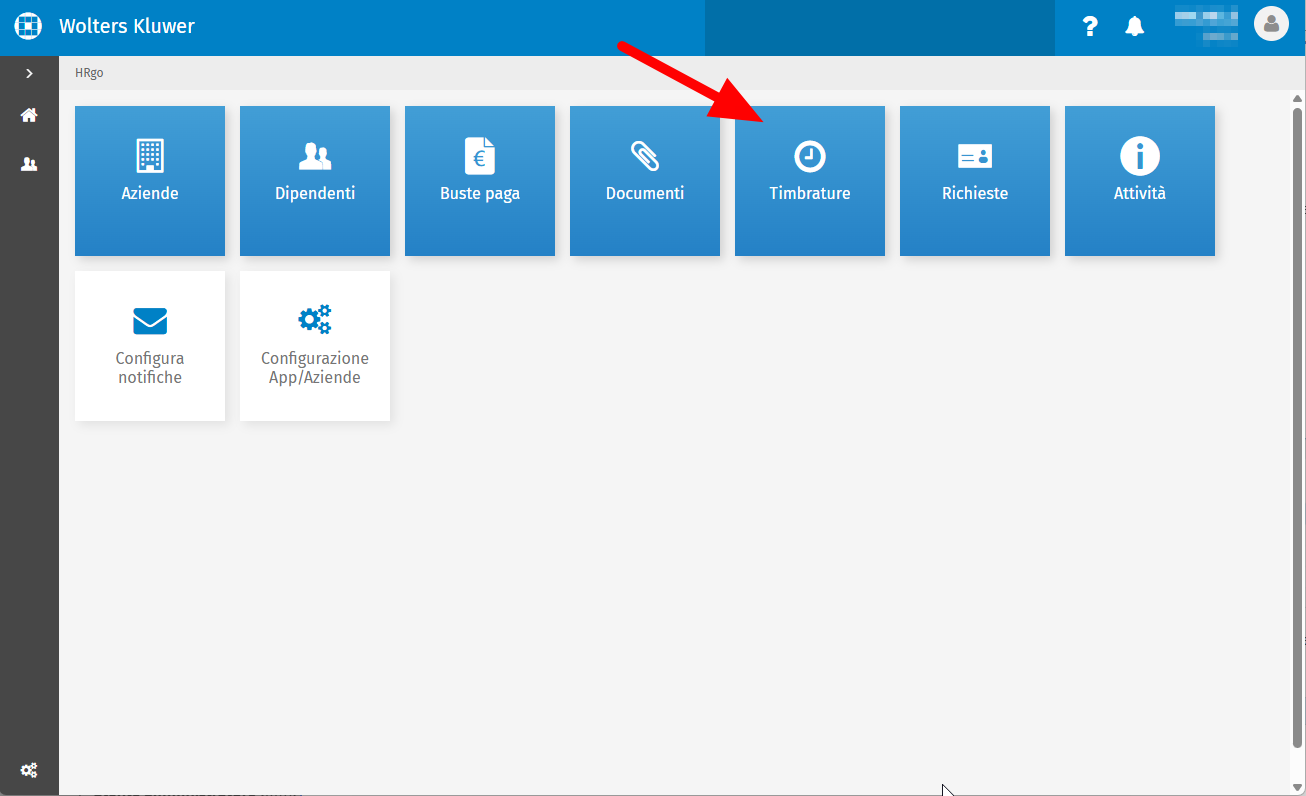Open the sidebar users icon
Image resolution: width=1306 pixels, height=796 pixels.
tap(29, 164)
